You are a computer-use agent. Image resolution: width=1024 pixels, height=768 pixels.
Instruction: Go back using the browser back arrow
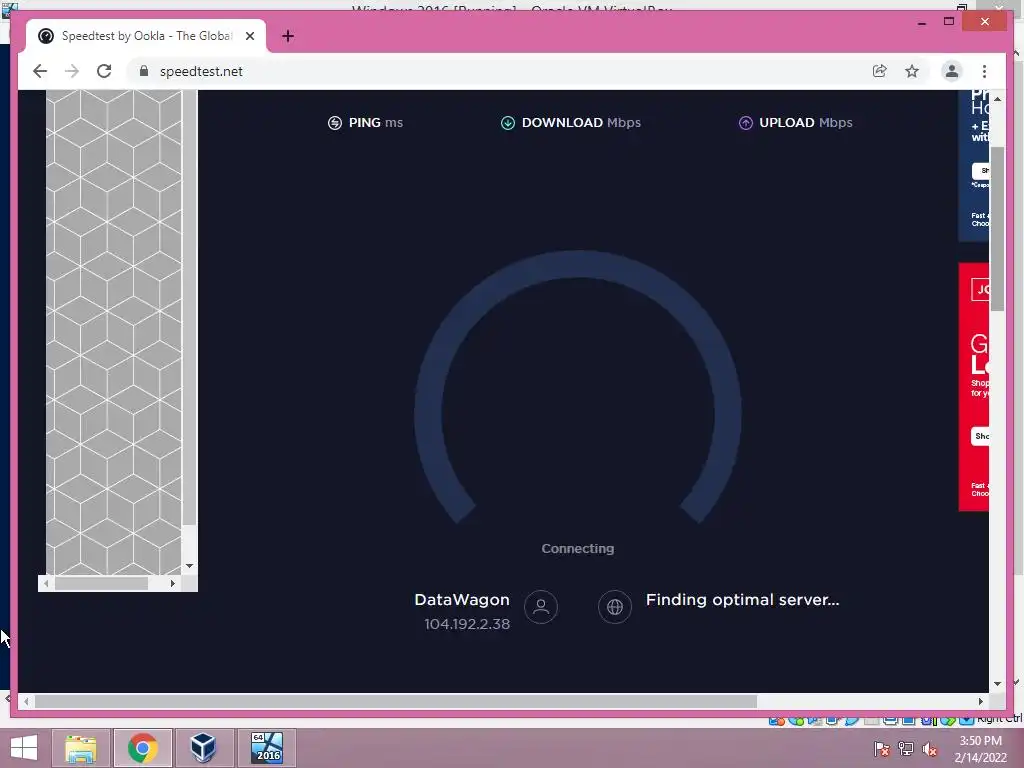(x=40, y=71)
